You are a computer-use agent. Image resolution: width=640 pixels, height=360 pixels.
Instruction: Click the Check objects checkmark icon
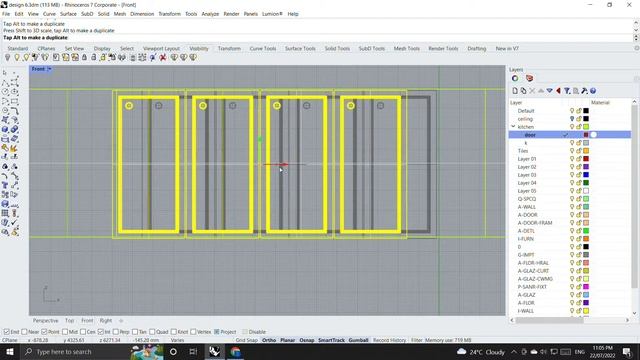[x=15, y=222]
